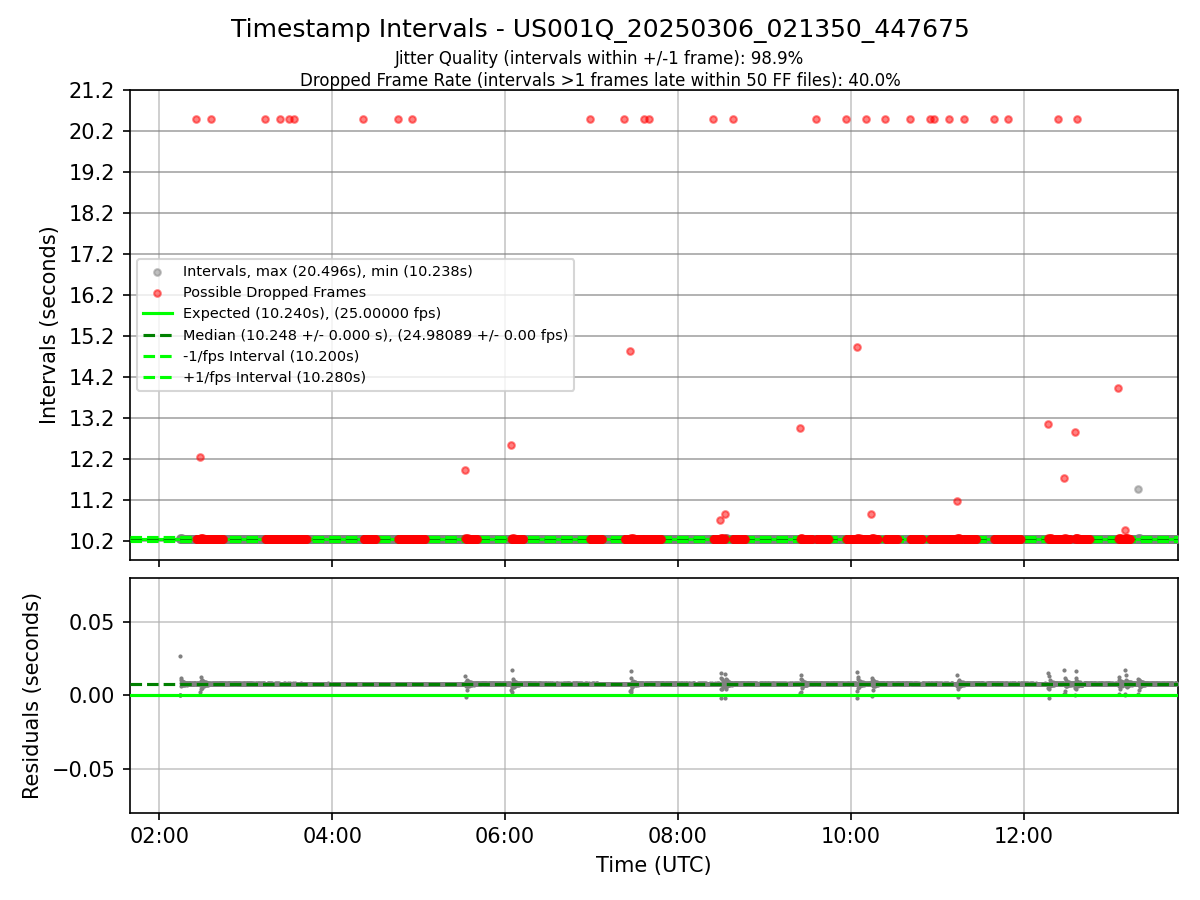Screen dimensions: 1200x900
Task: Click the red dropped-frame point near 13.9 seconds
Action: [x=1118, y=388]
